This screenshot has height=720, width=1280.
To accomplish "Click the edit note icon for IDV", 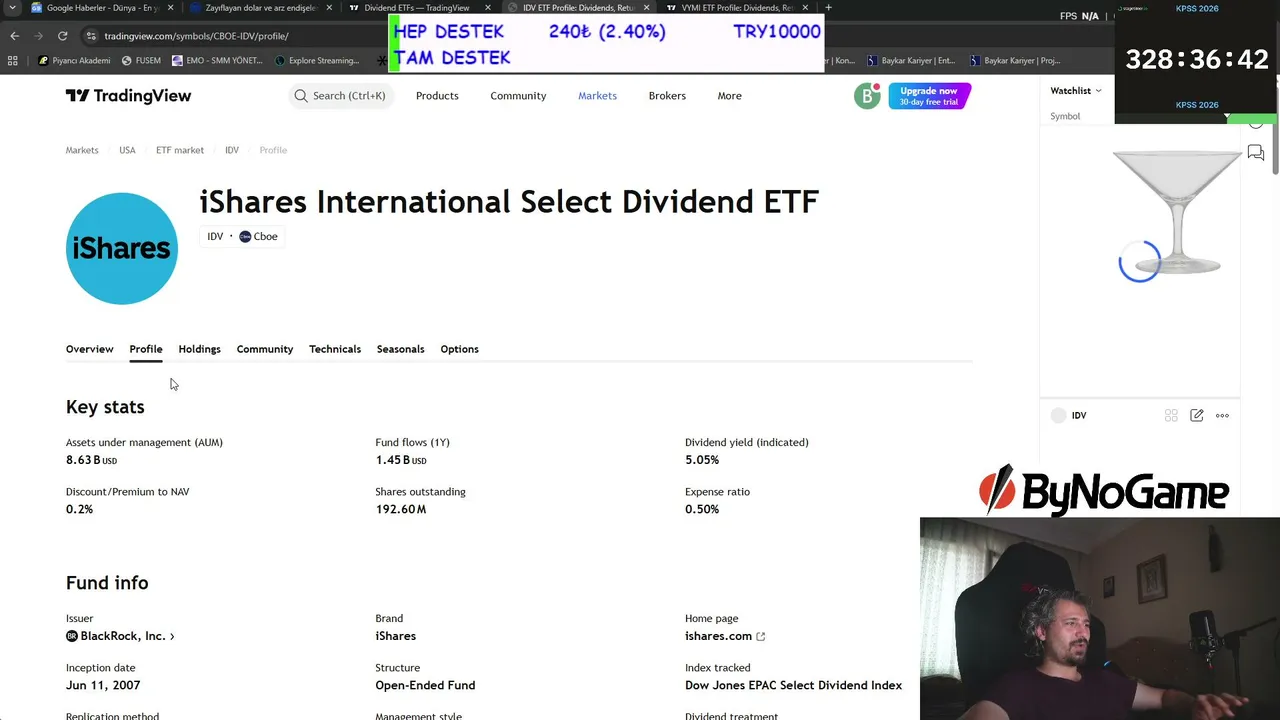I will 1197,416.
